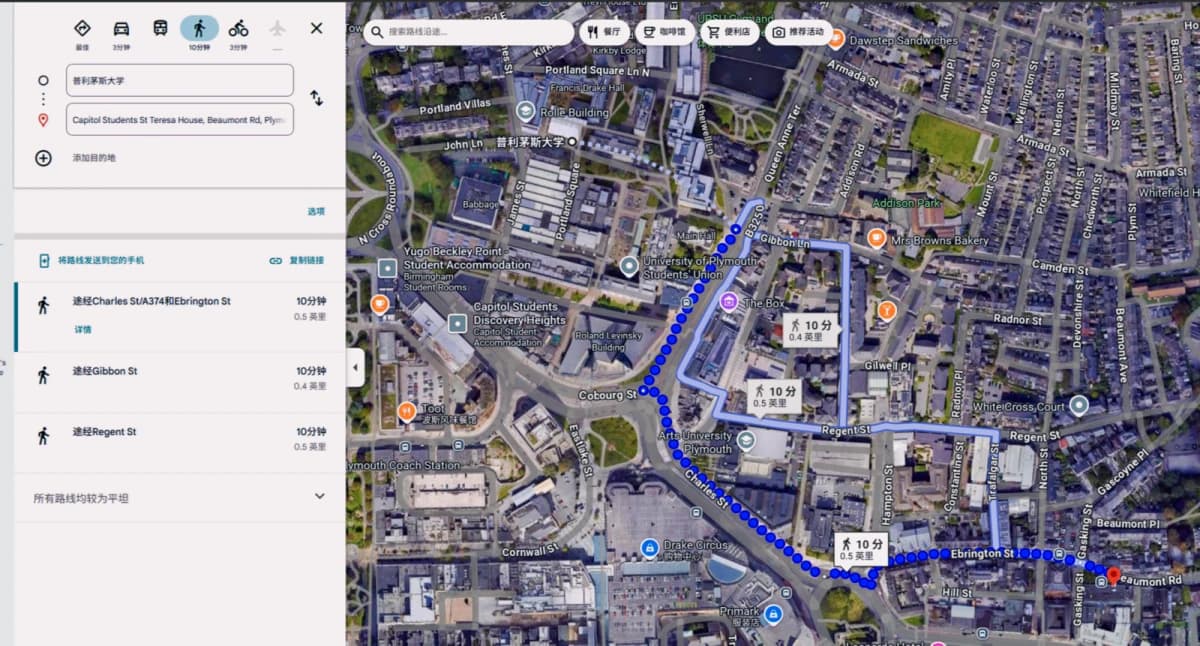Image resolution: width=1200 pixels, height=646 pixels.
Task: Click the 普利茅斯大学 origin point on map
Action: (x=573, y=143)
